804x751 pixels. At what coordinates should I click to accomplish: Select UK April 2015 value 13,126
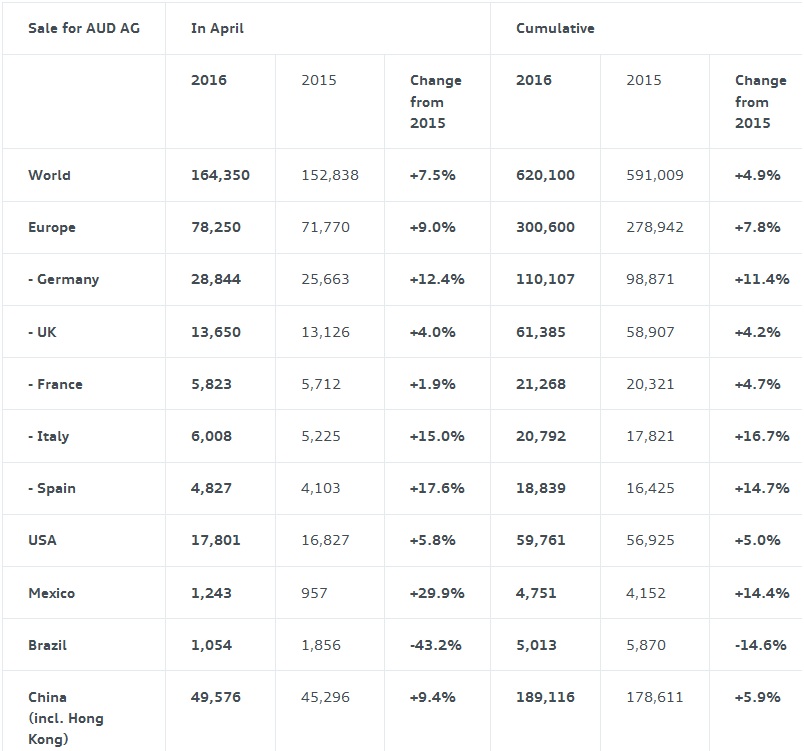click(325, 332)
